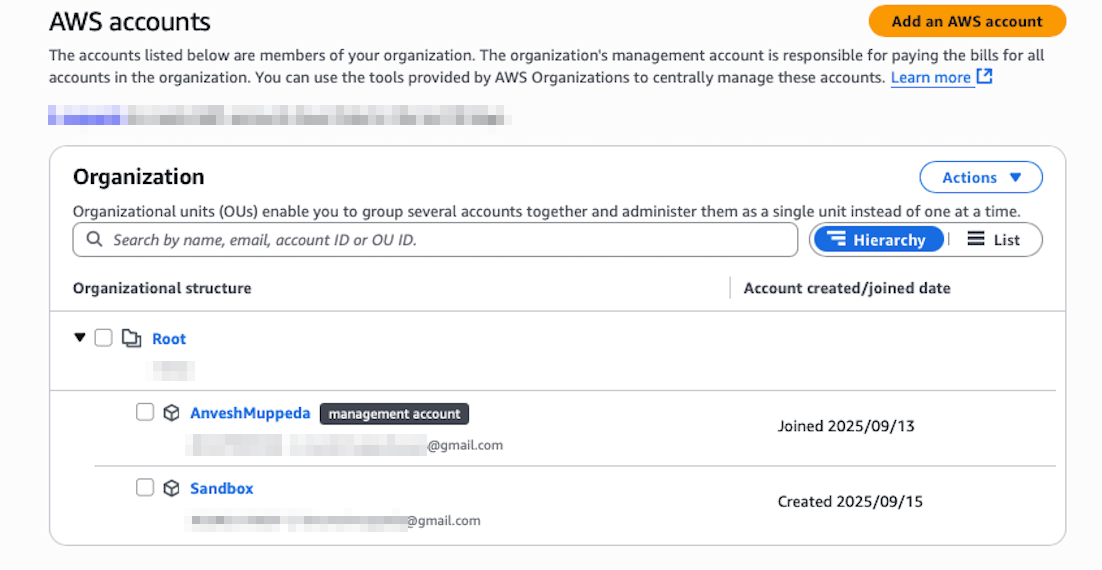Click the AnveshMuppeda account cube icon
The height and width of the screenshot is (570, 1102).
pyautogui.click(x=171, y=413)
